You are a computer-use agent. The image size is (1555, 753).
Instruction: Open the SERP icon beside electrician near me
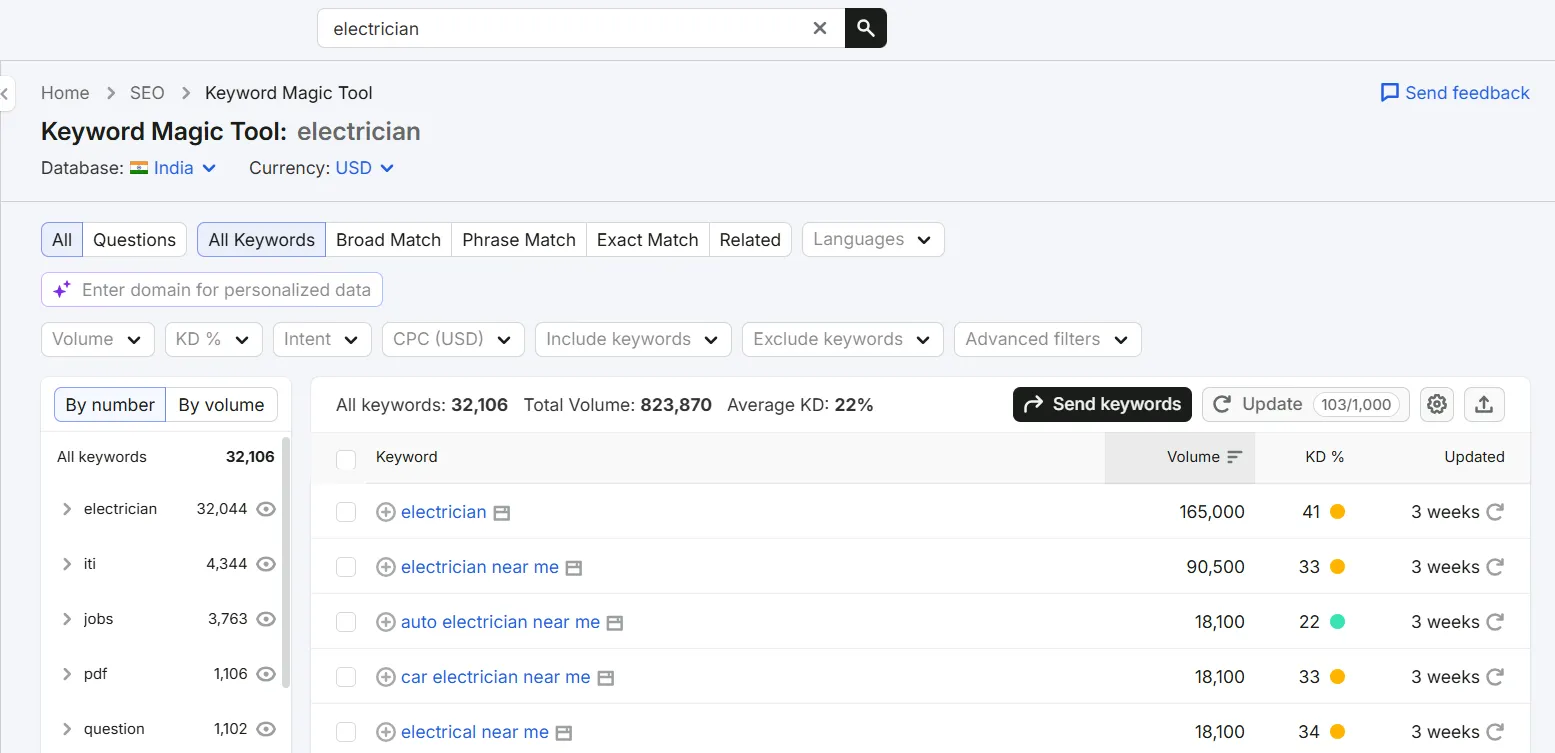[x=574, y=568]
